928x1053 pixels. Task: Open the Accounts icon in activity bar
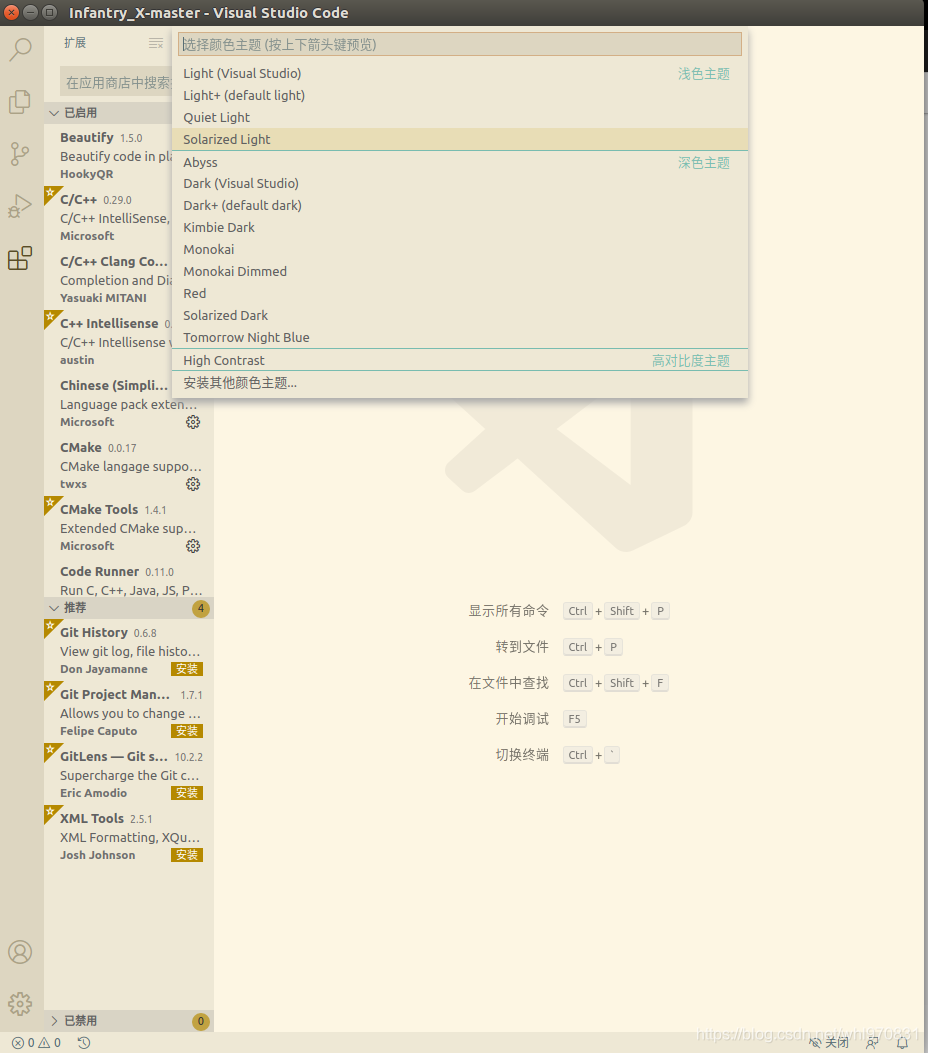20,952
